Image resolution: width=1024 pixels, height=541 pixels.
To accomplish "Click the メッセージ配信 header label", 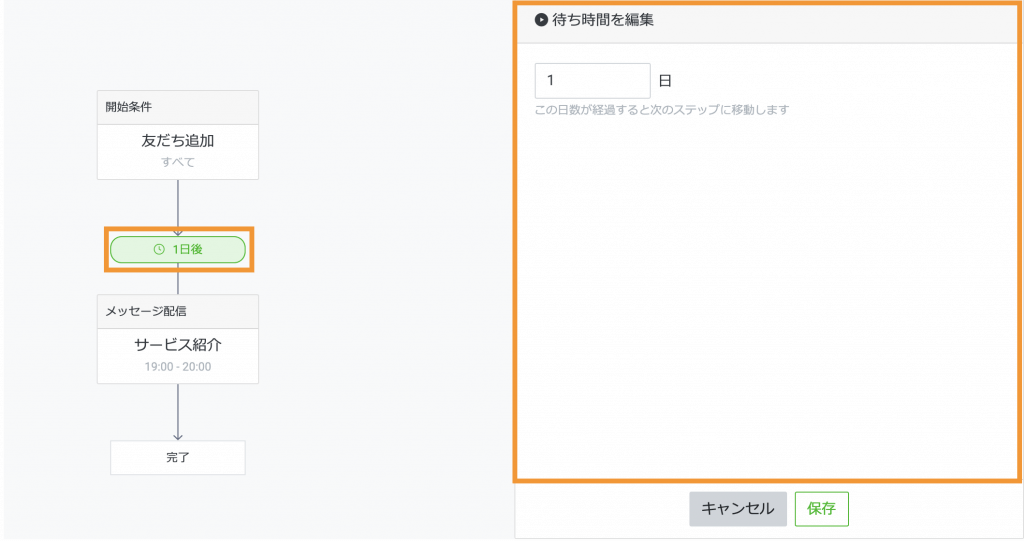I will pos(146,311).
